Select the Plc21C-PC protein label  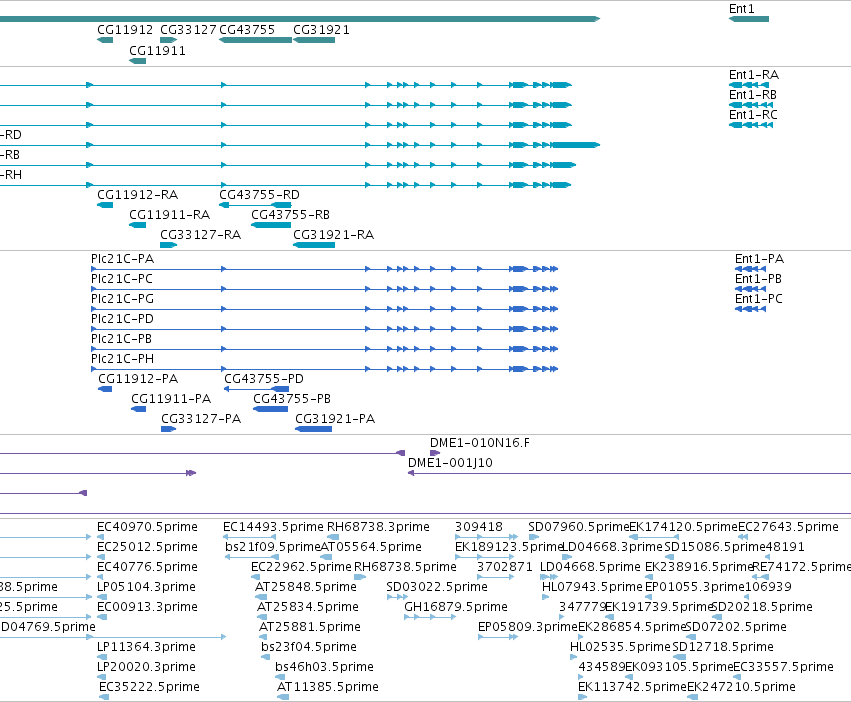(122, 279)
